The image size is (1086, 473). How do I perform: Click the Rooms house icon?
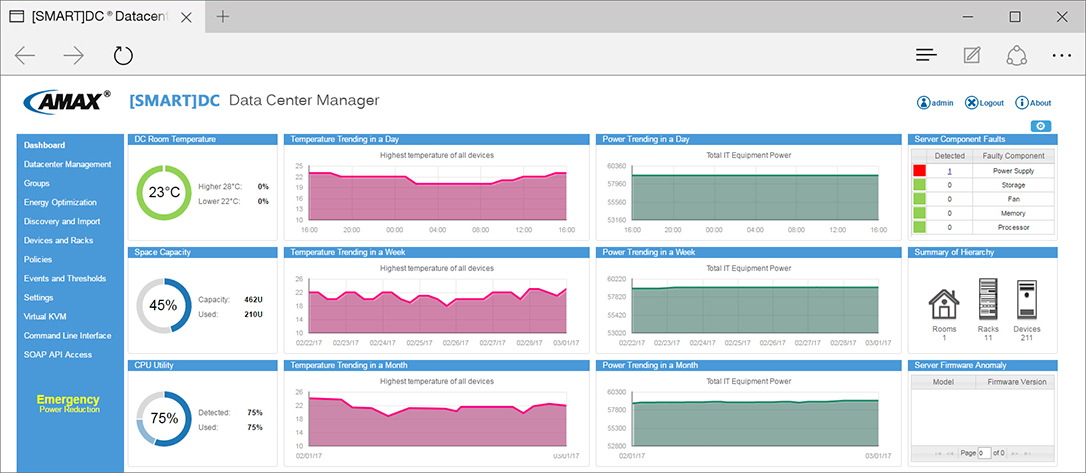(x=943, y=305)
